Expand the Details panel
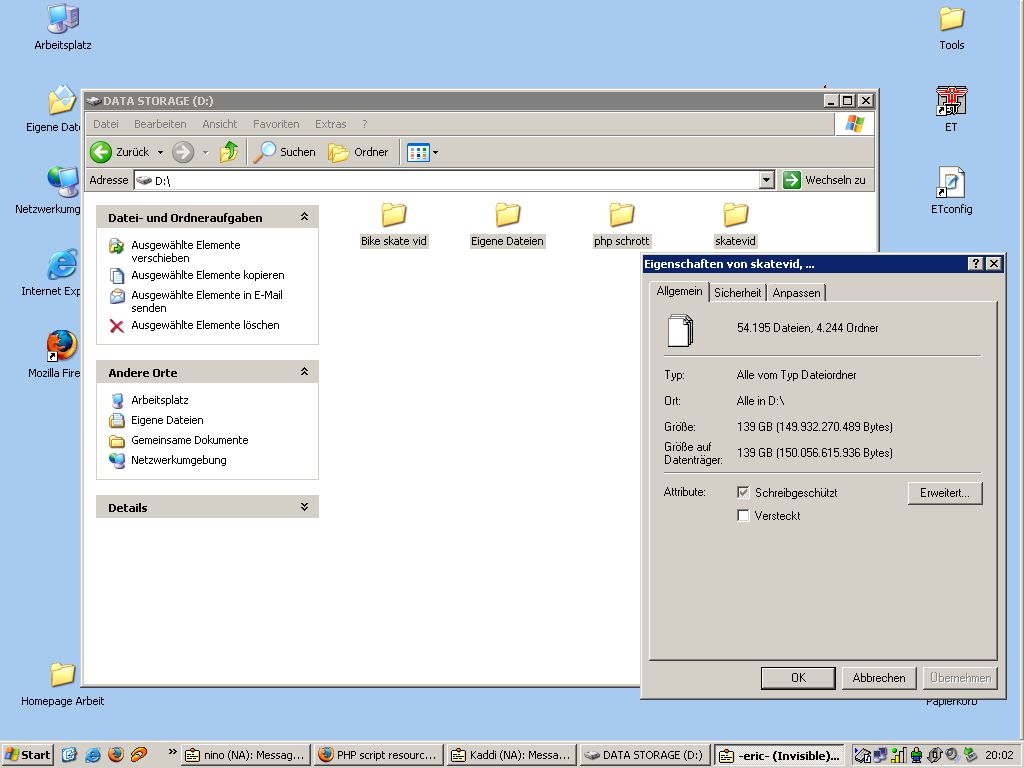Viewport: 1024px width, 768px height. [304, 508]
